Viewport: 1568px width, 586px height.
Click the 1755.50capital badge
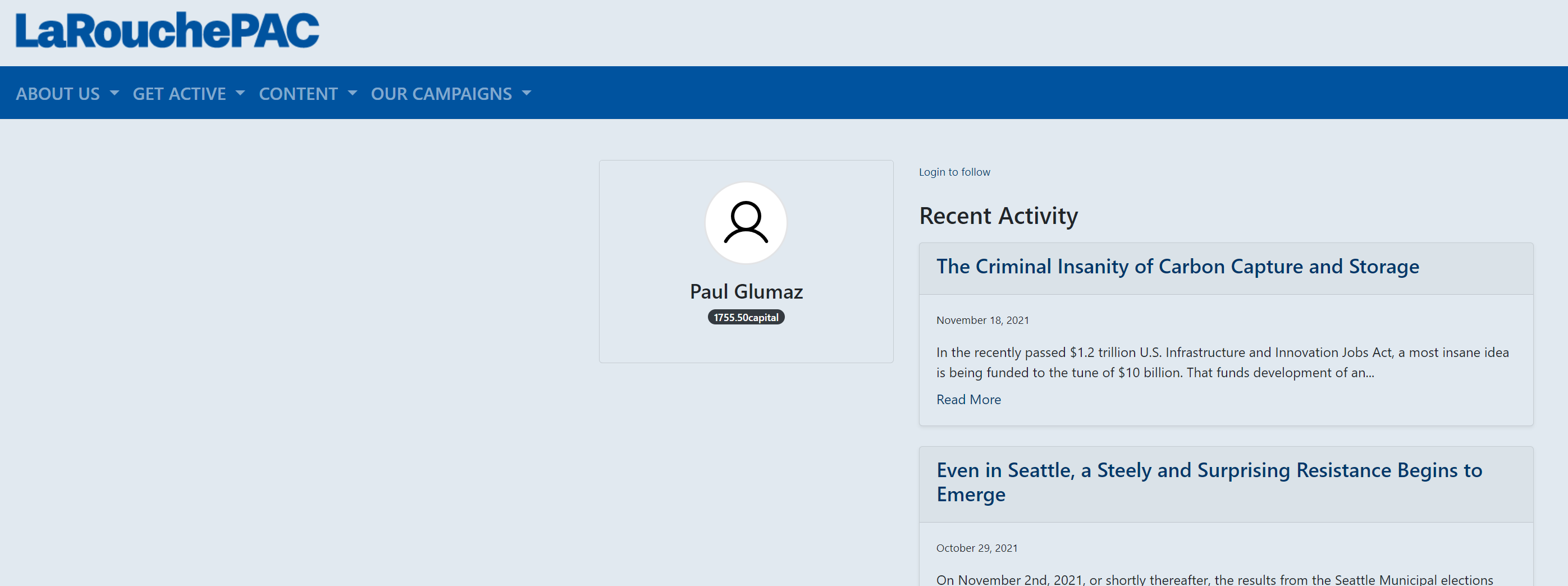click(x=746, y=317)
